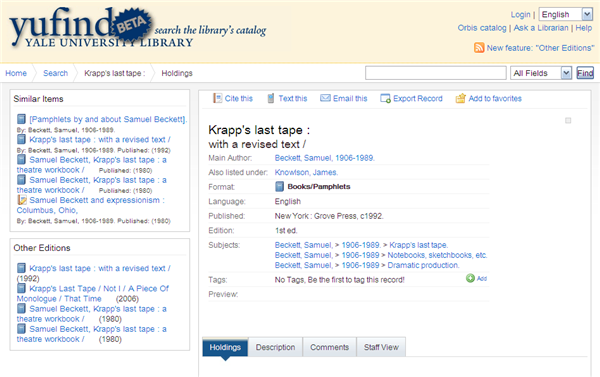Screen dimensions: 600x377
Task: Open the Help link
Action: point(584,28)
